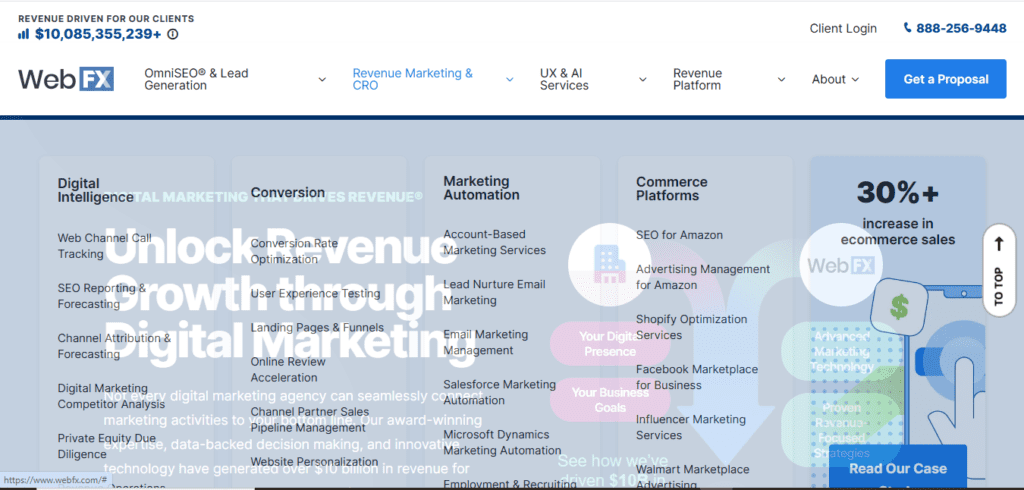1024x490 pixels.
Task: Open User Experience Testing
Action: [315, 293]
